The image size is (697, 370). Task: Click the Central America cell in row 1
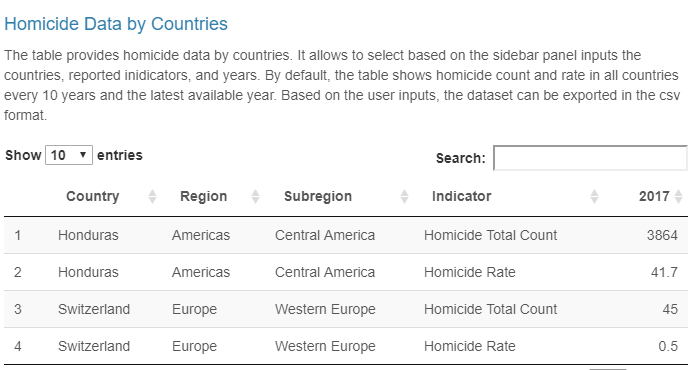tap(325, 235)
